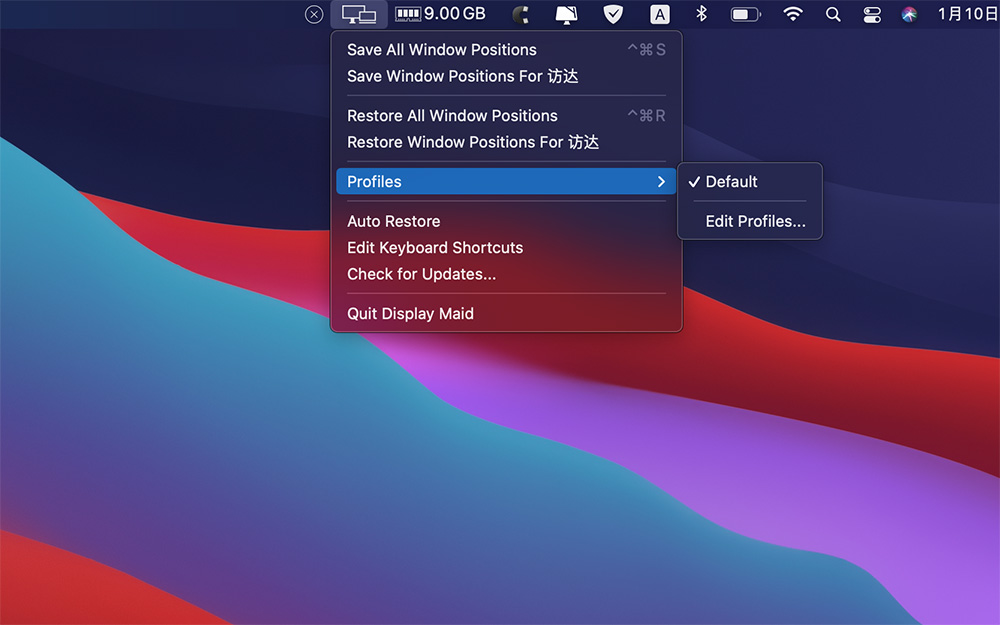Image resolution: width=1000 pixels, height=625 pixels.
Task: Expand the Profiles submenu
Action: point(506,182)
